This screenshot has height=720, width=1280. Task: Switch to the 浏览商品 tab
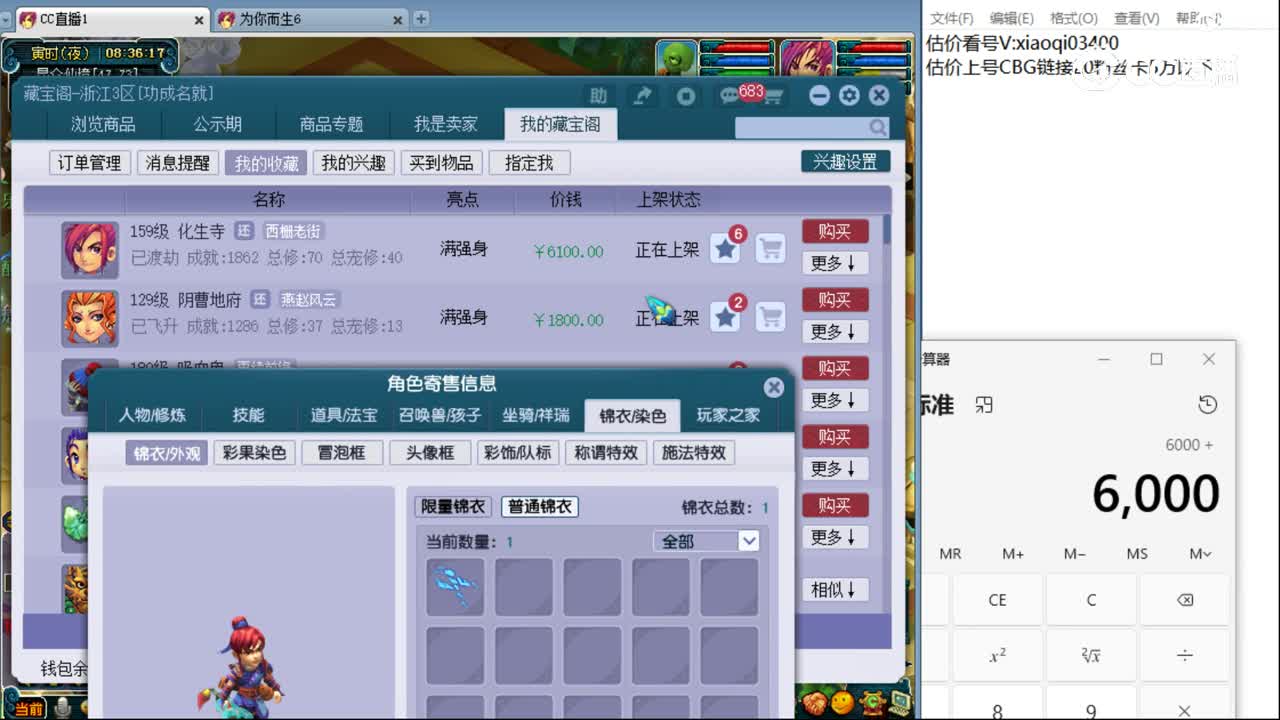(x=103, y=124)
